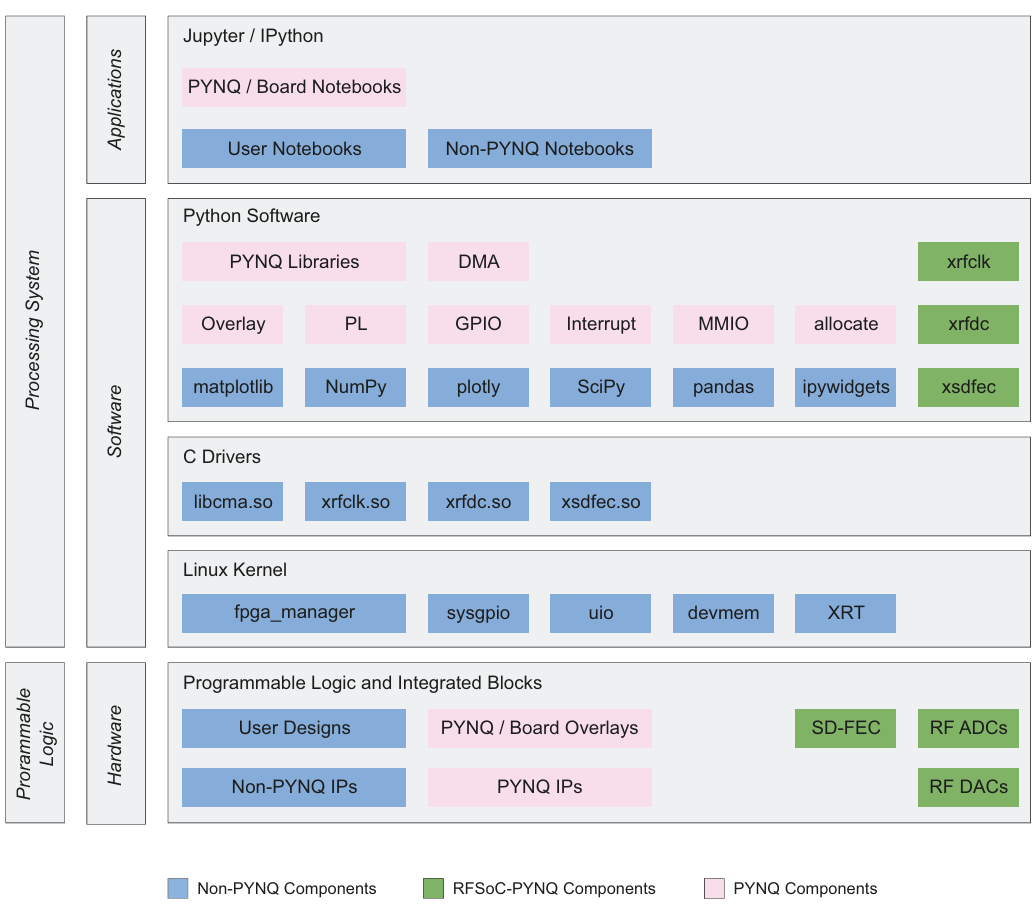
Task: Click the User Designs block
Action: click(294, 729)
